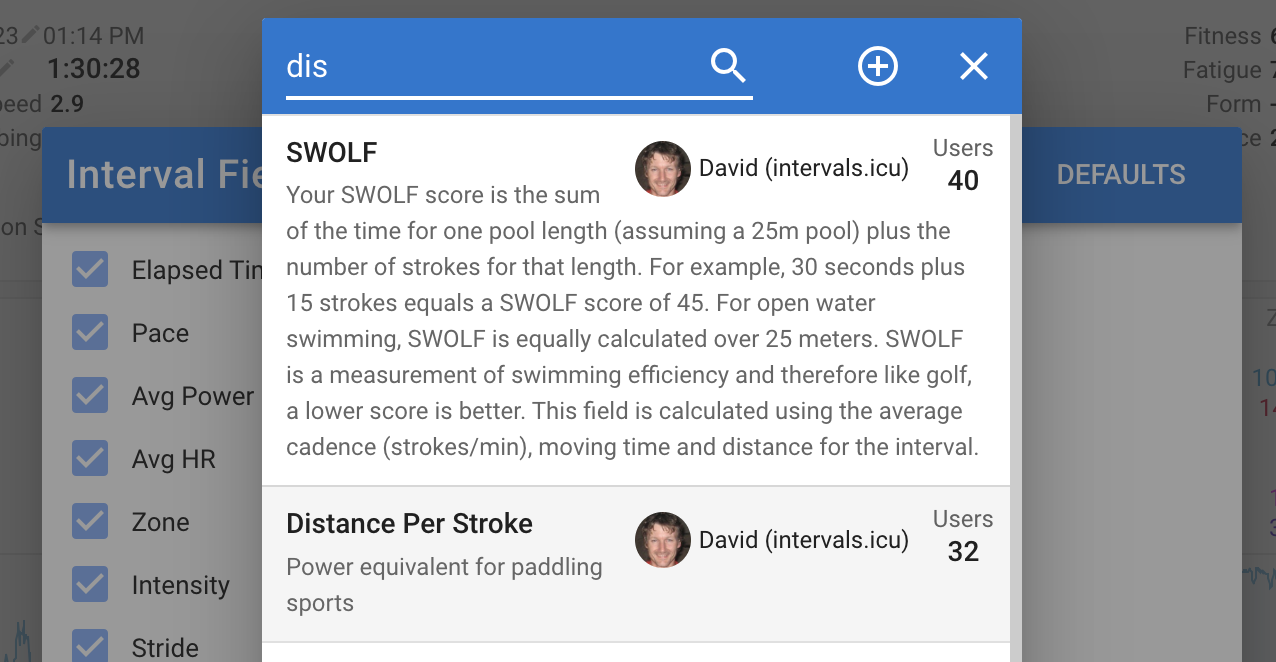Uncheck the Intensity checkbox
Screen dimensions: 1276x662
[x=90, y=585]
